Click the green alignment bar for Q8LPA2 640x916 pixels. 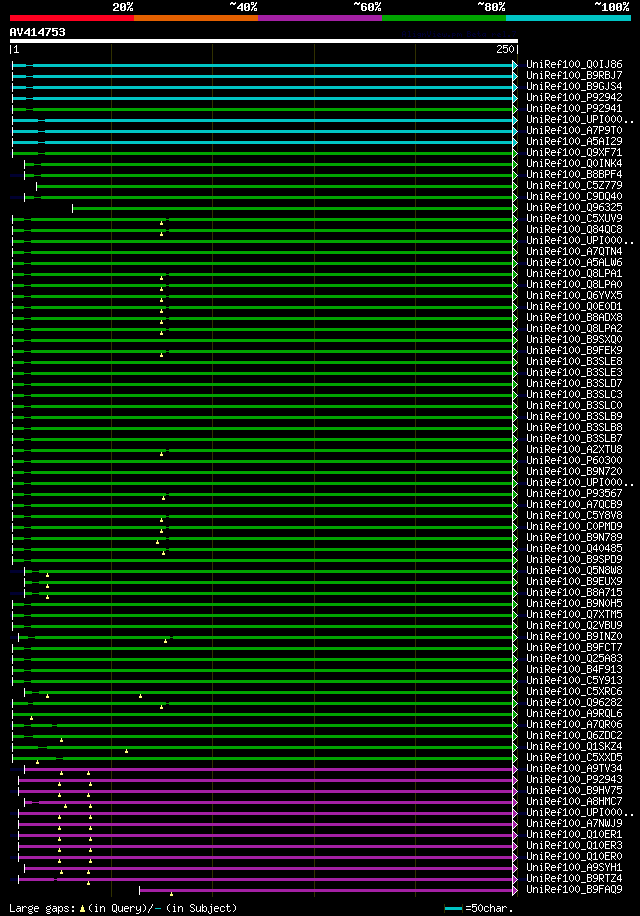click(x=262, y=329)
